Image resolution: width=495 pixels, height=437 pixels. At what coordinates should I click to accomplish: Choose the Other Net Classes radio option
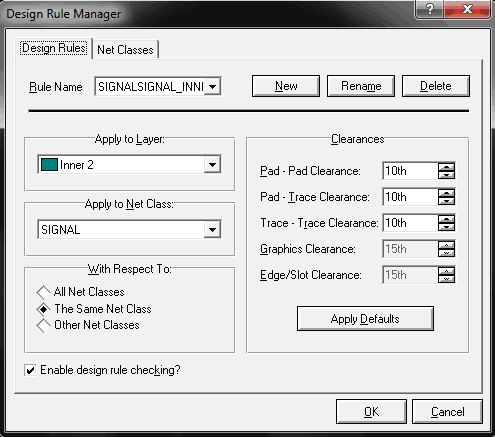point(43,325)
